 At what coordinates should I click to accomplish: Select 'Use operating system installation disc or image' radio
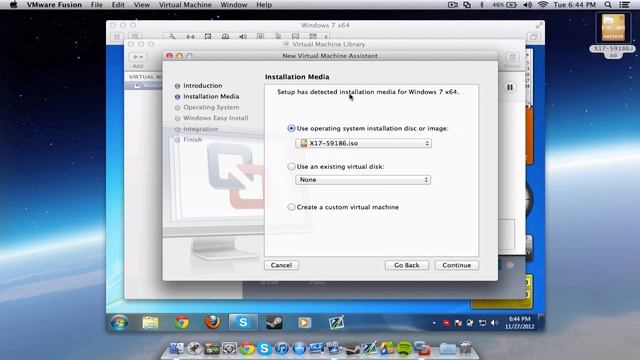tap(291, 128)
